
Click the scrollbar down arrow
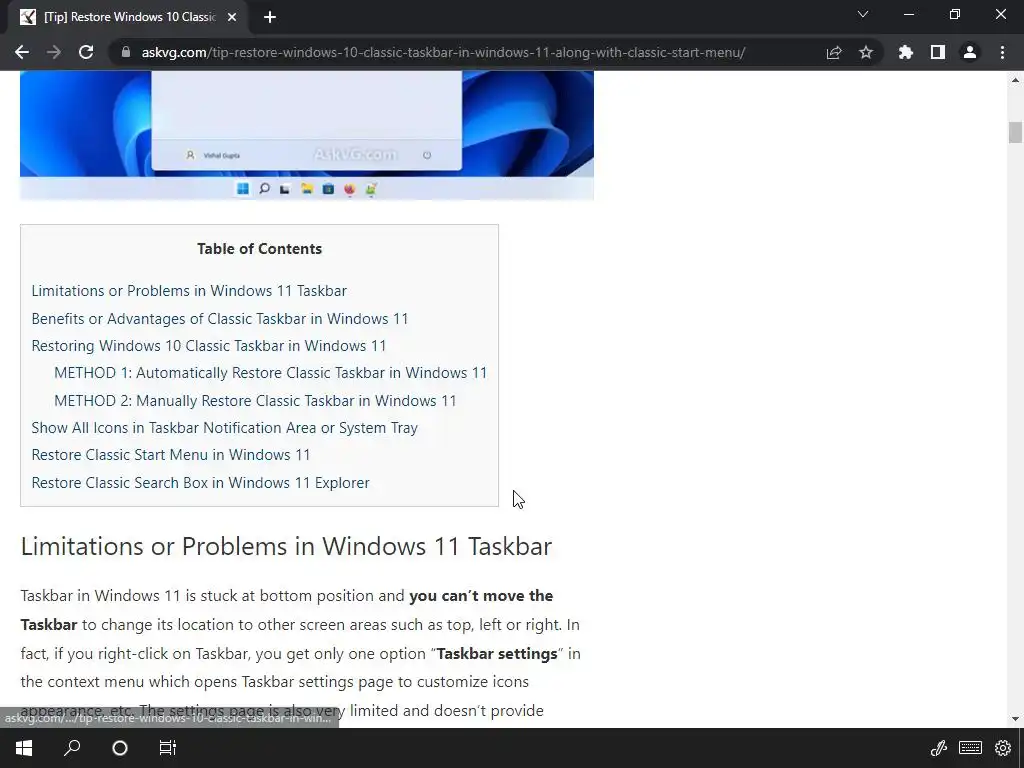1015,719
